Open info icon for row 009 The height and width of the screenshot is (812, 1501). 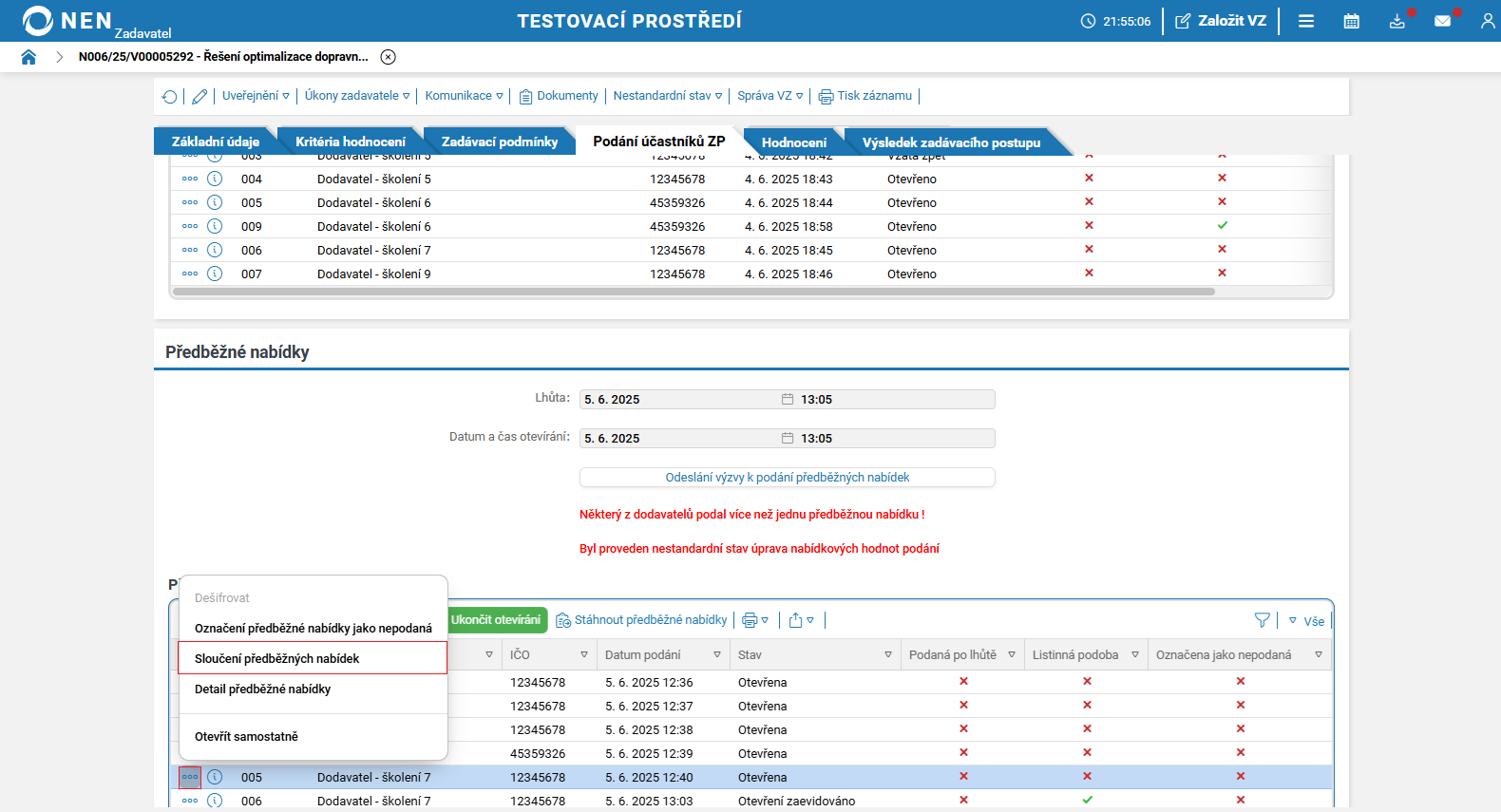tap(215, 226)
